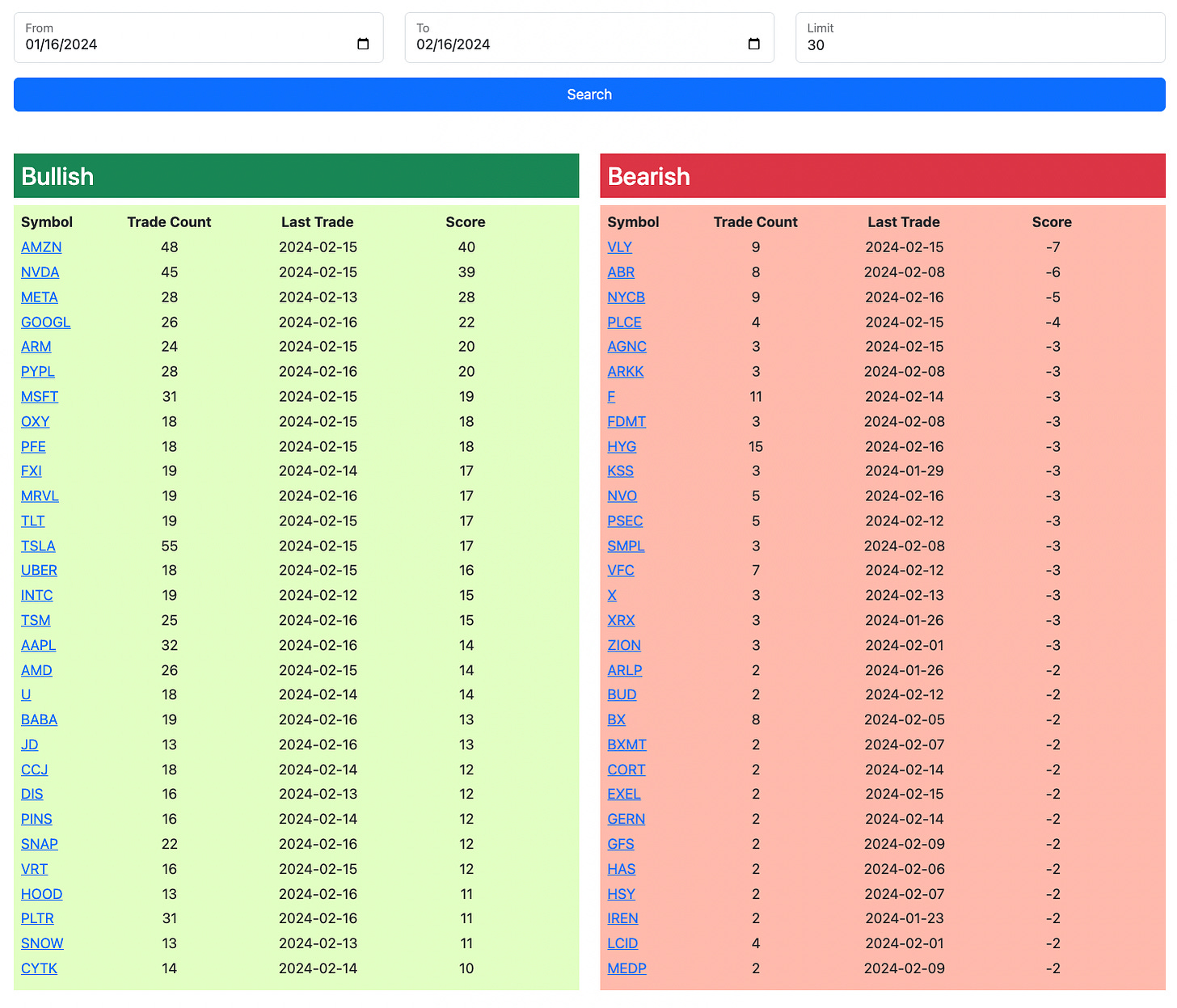Open the PFE symbol link
The image size is (1177, 1008).
click(x=33, y=447)
